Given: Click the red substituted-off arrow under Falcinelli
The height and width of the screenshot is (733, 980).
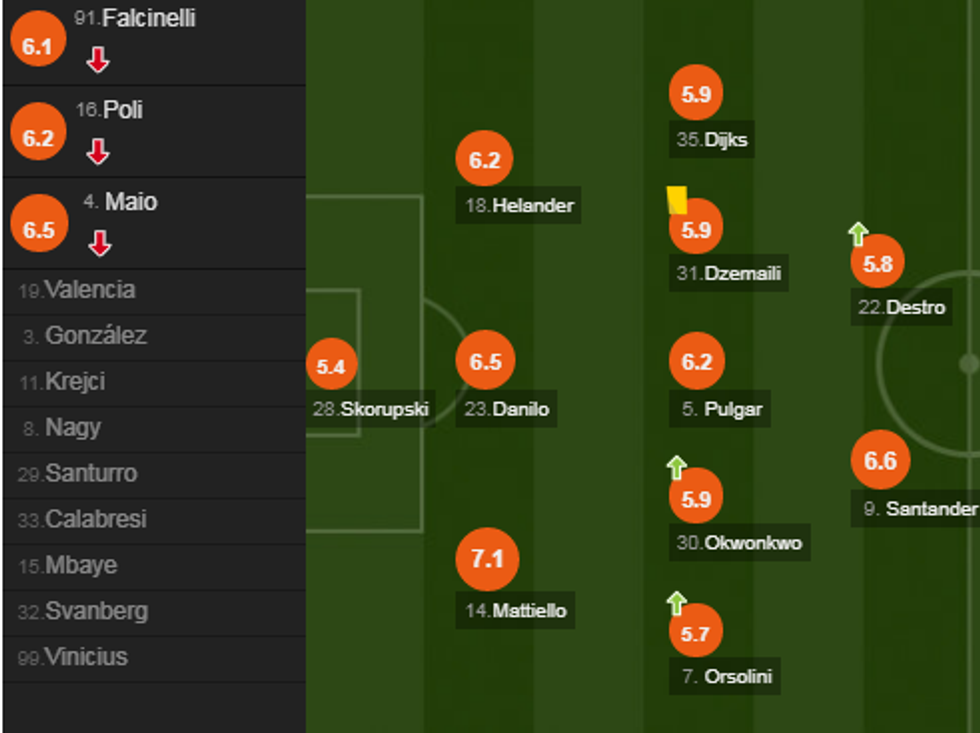Looking at the screenshot, I should tap(97, 60).
